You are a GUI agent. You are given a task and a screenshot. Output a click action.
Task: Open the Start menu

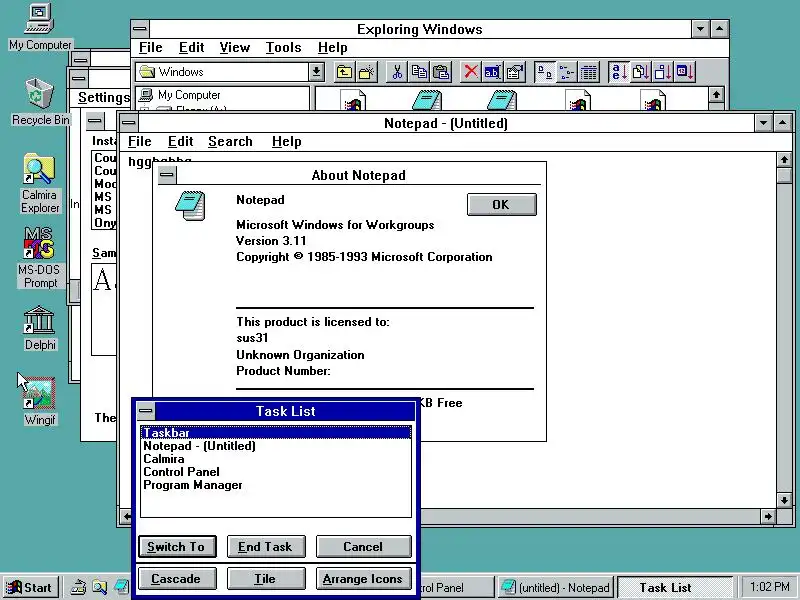coord(31,587)
